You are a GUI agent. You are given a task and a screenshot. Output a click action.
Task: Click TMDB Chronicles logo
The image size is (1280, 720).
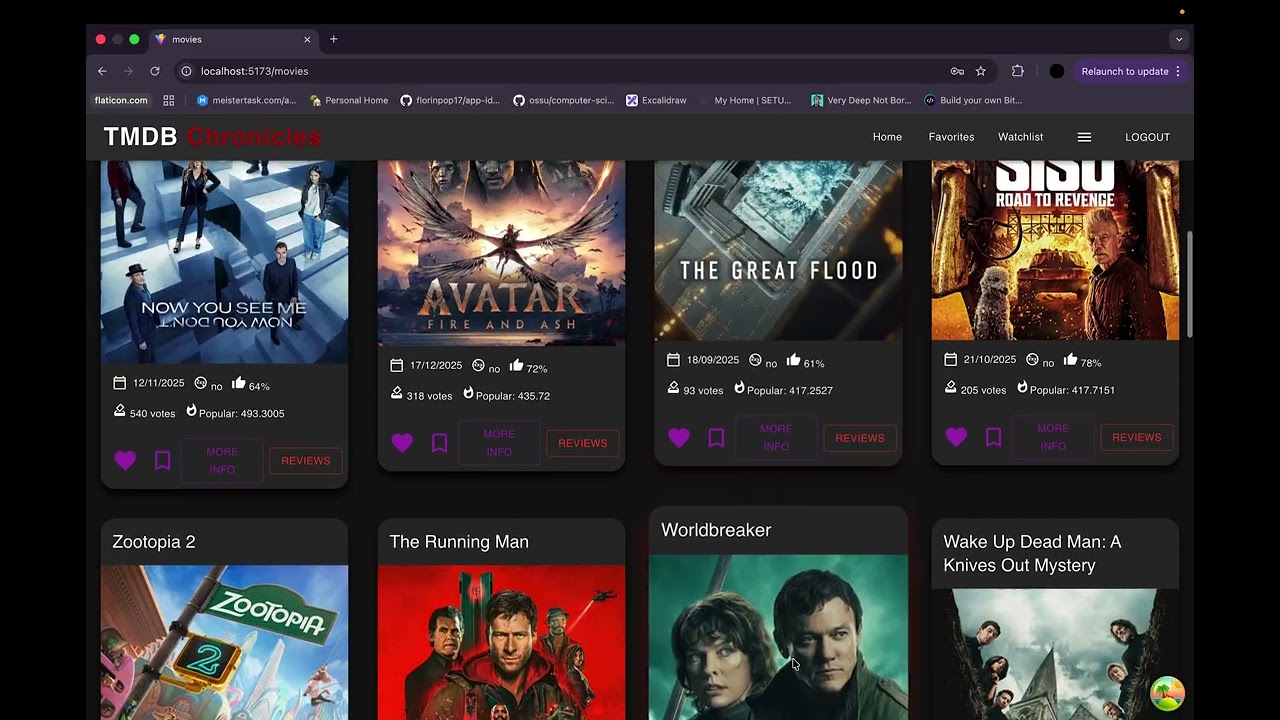coord(212,137)
